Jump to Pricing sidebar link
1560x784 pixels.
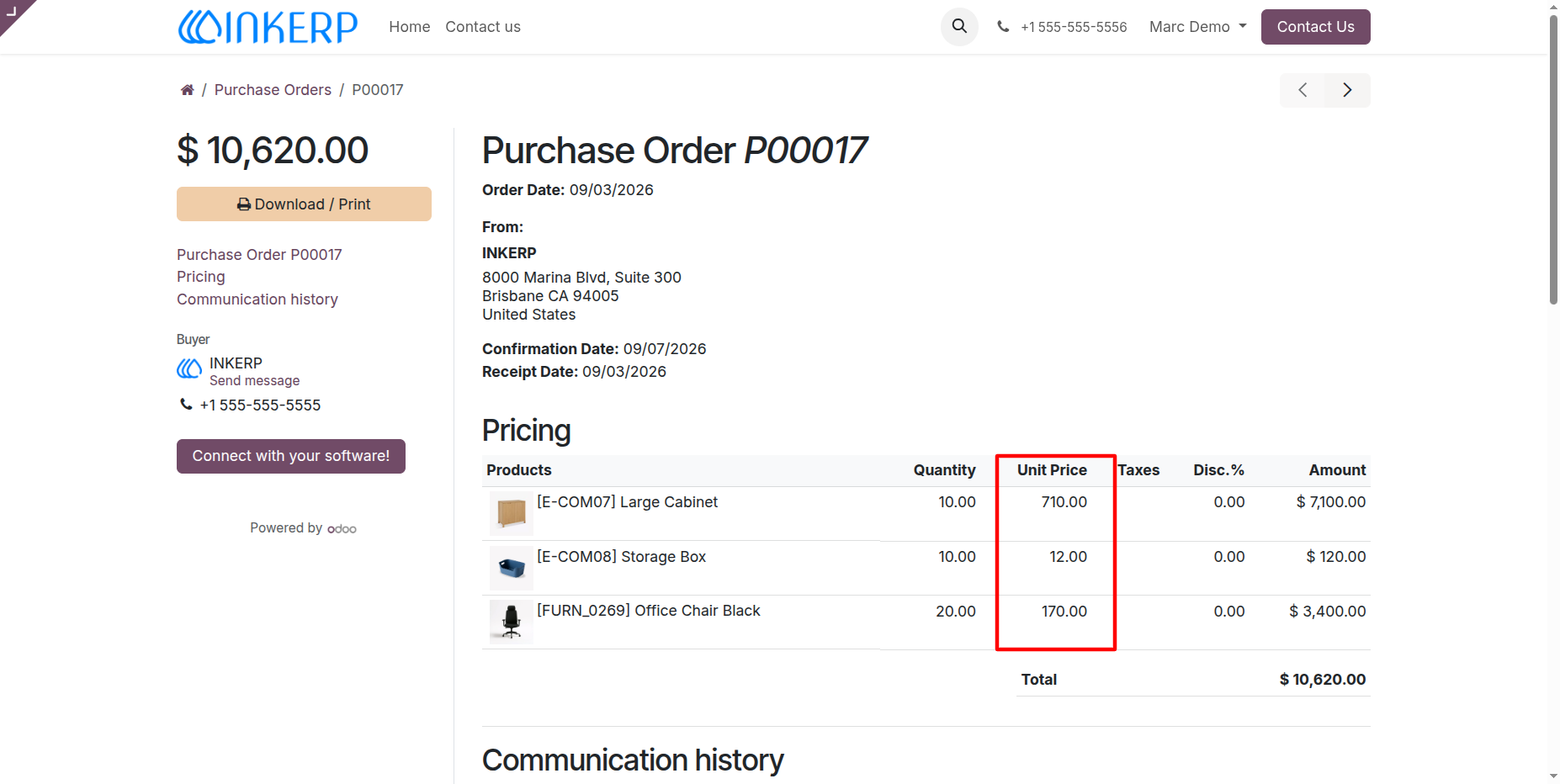(201, 277)
